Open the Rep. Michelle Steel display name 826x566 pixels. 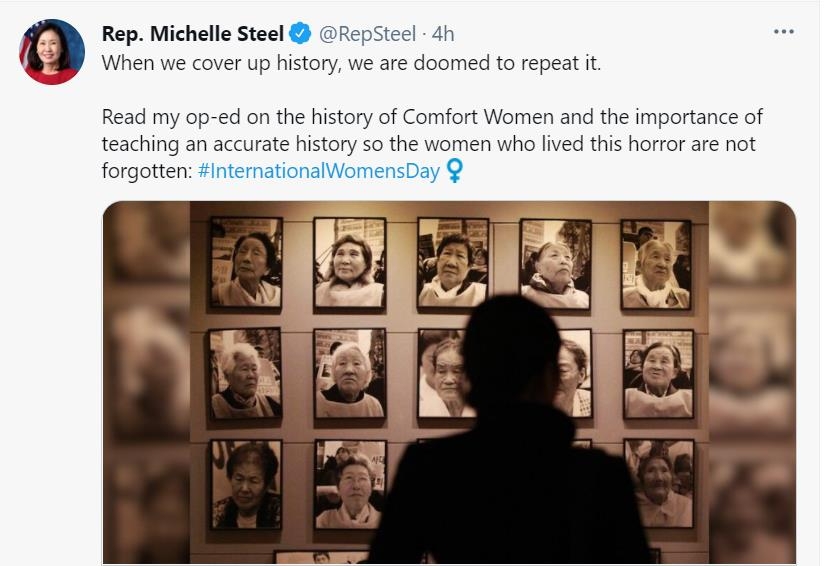click(x=192, y=34)
